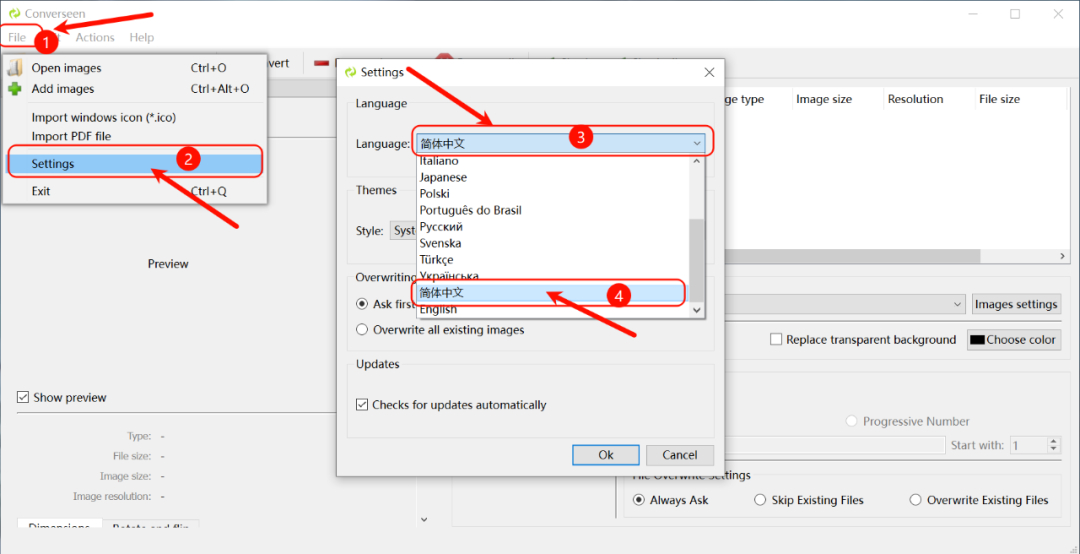Maximize the Converseen window

click(x=1015, y=14)
